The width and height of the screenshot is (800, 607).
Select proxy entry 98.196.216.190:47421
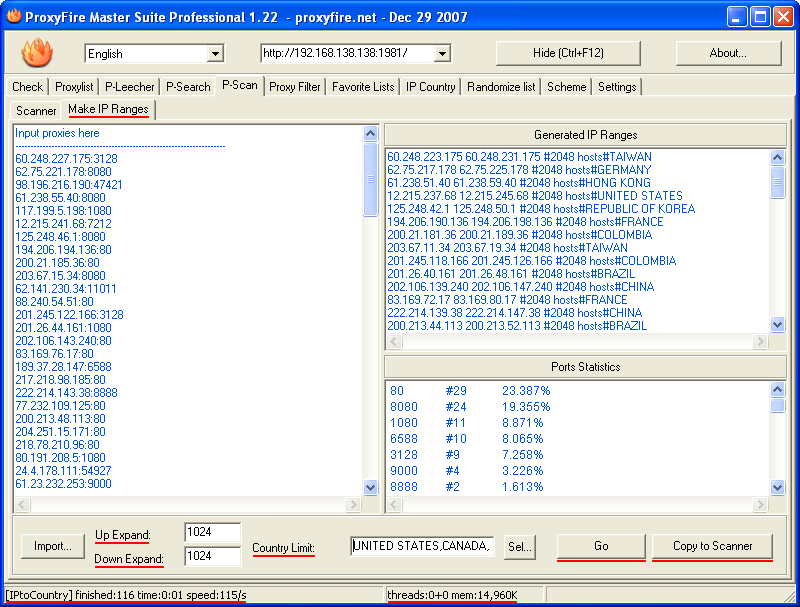(x=69, y=185)
